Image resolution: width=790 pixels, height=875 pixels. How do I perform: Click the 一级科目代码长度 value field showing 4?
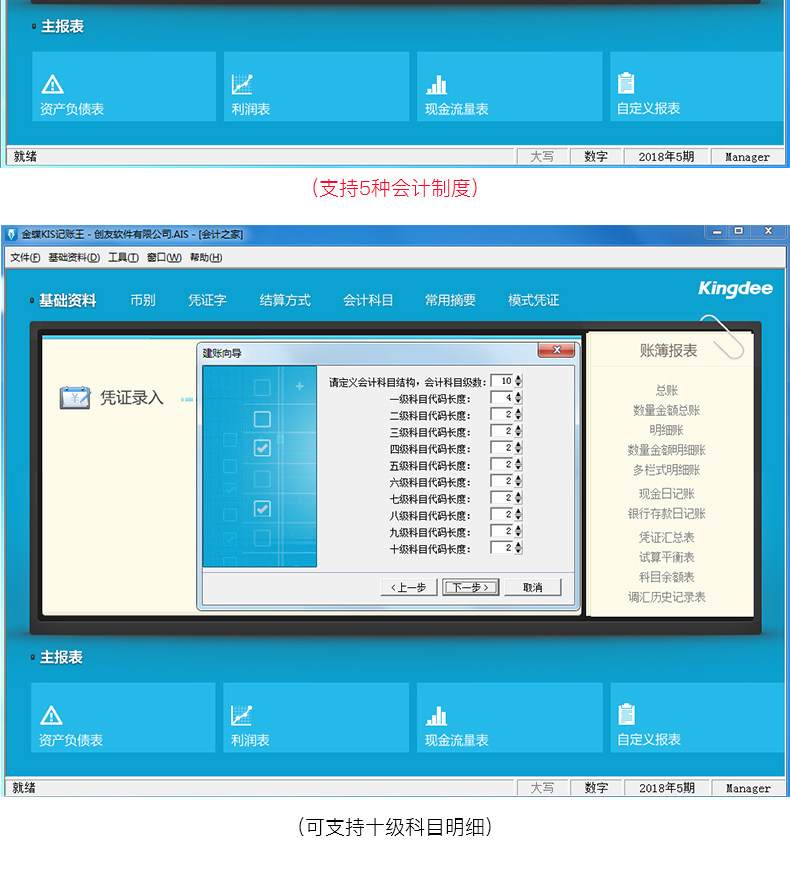502,398
